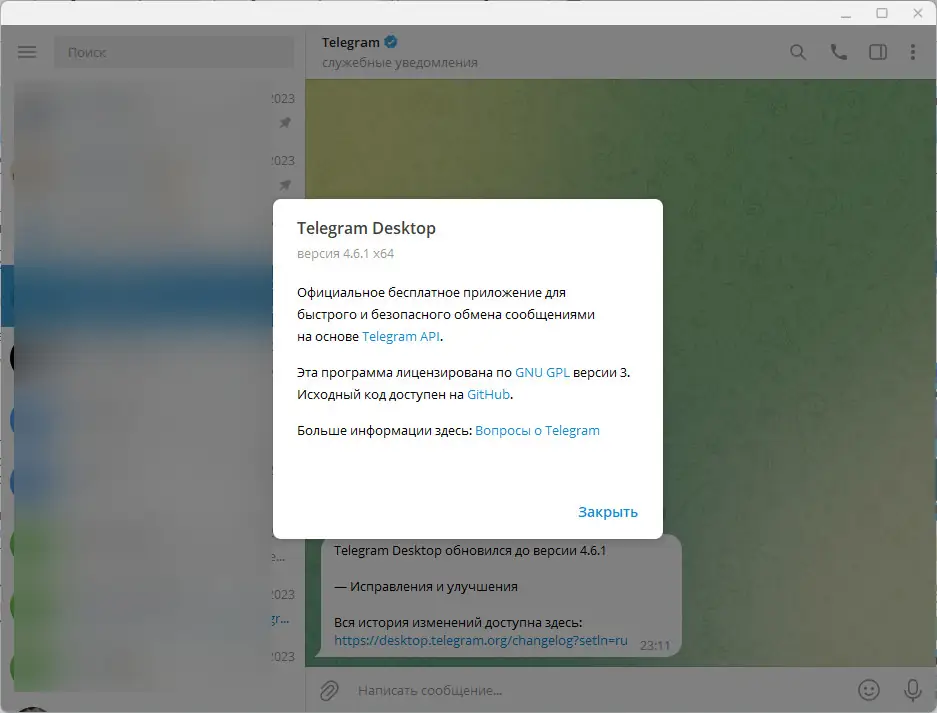Open the desktop.telegram.org changelog link
The height and width of the screenshot is (713, 937).
[480, 641]
